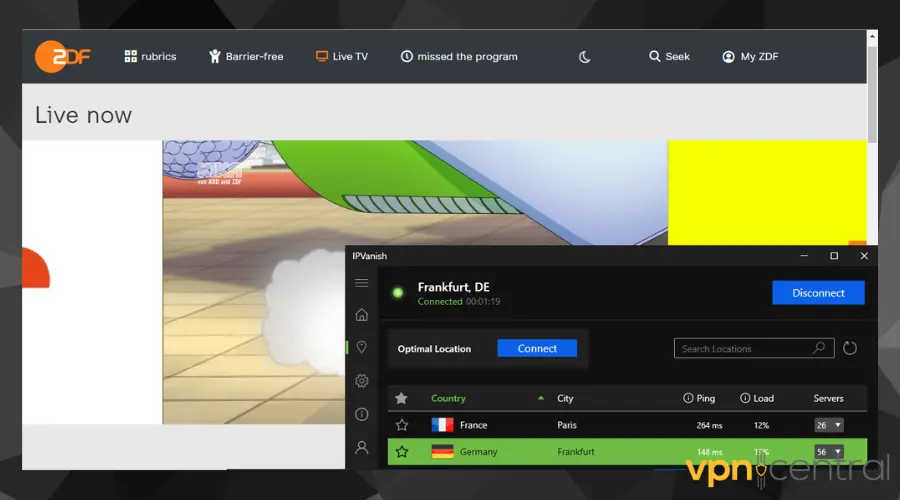
Task: Open Barrier-free options
Action: (x=246, y=56)
